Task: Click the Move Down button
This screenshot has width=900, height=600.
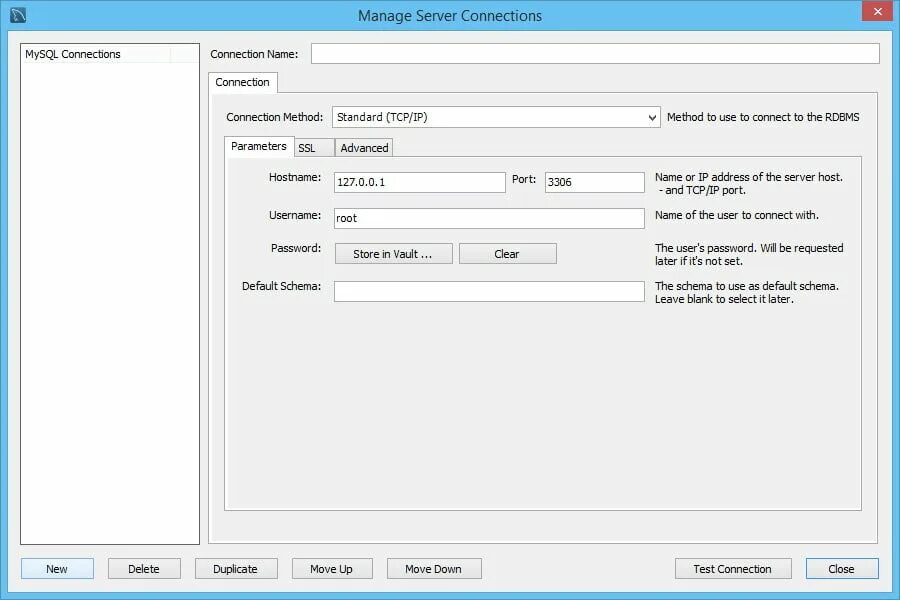Action: 434,568
